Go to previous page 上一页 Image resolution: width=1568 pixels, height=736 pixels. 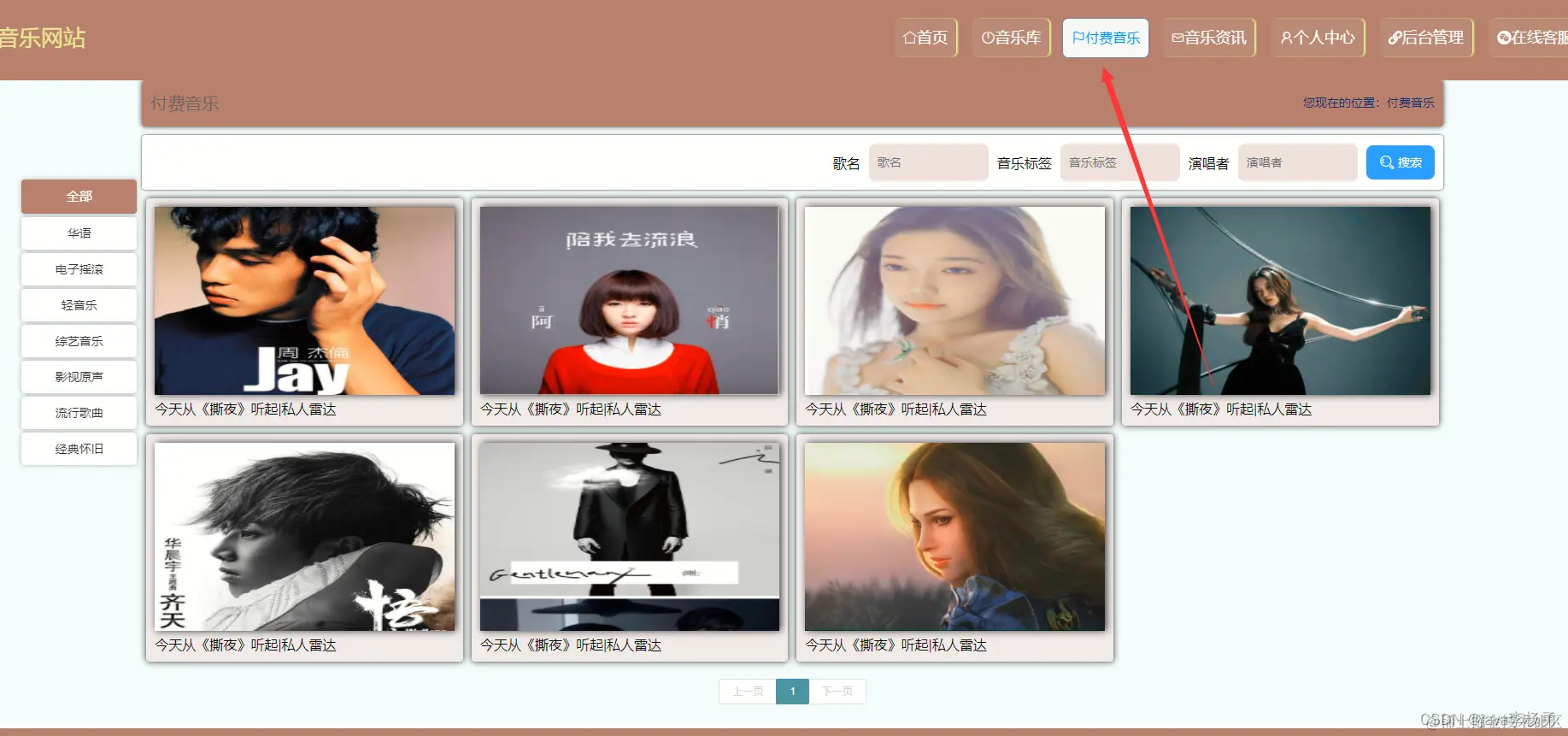(748, 692)
